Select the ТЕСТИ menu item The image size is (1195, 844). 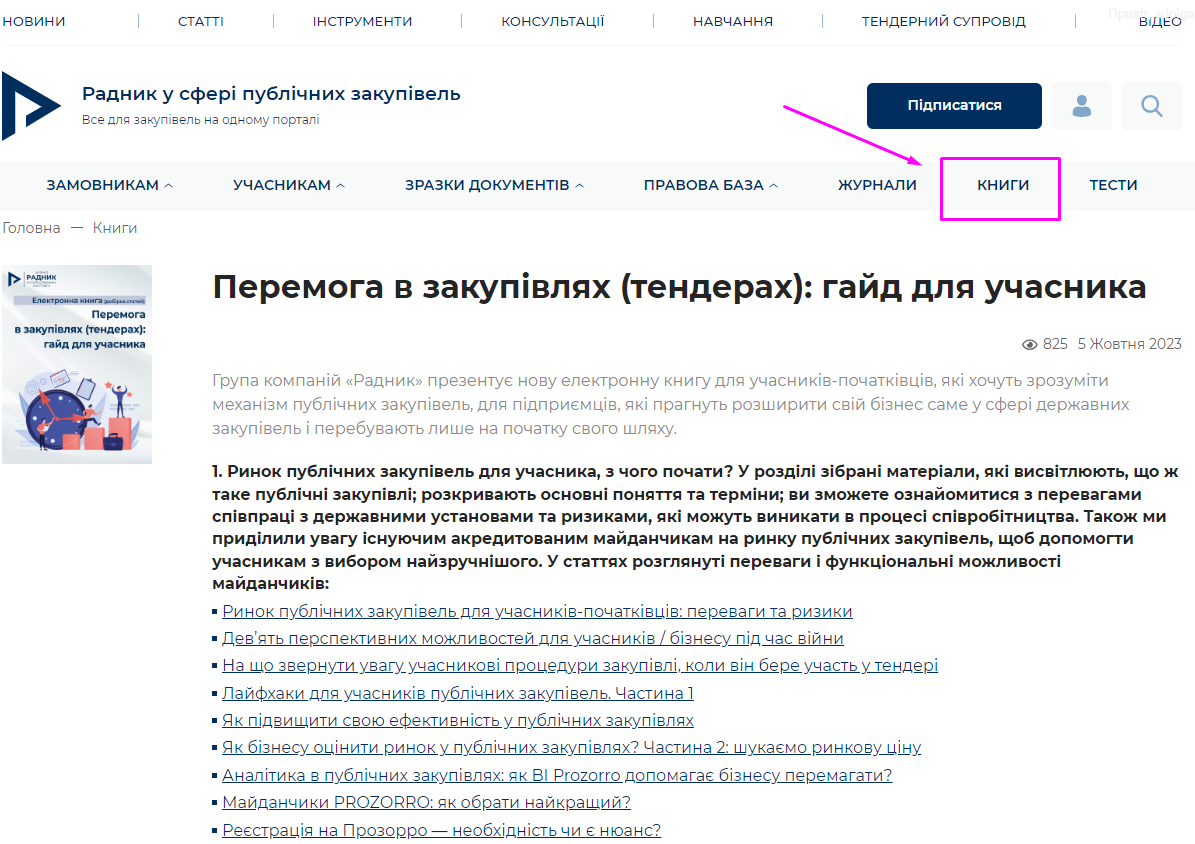(x=1113, y=185)
